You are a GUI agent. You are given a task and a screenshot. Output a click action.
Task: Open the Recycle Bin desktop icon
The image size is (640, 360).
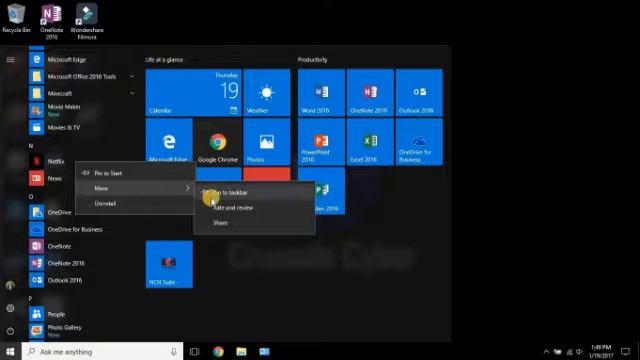click(x=16, y=18)
